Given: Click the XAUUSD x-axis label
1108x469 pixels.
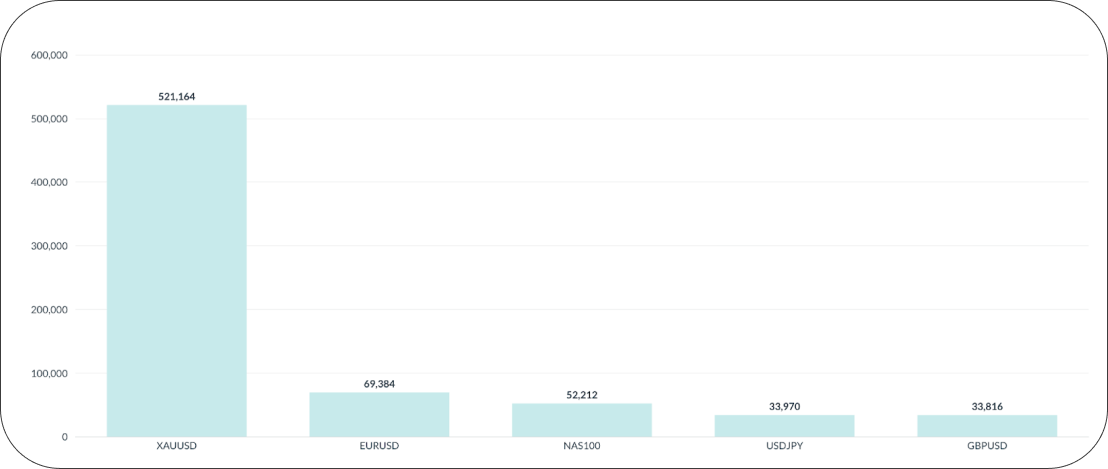Looking at the screenshot, I should point(176,446).
